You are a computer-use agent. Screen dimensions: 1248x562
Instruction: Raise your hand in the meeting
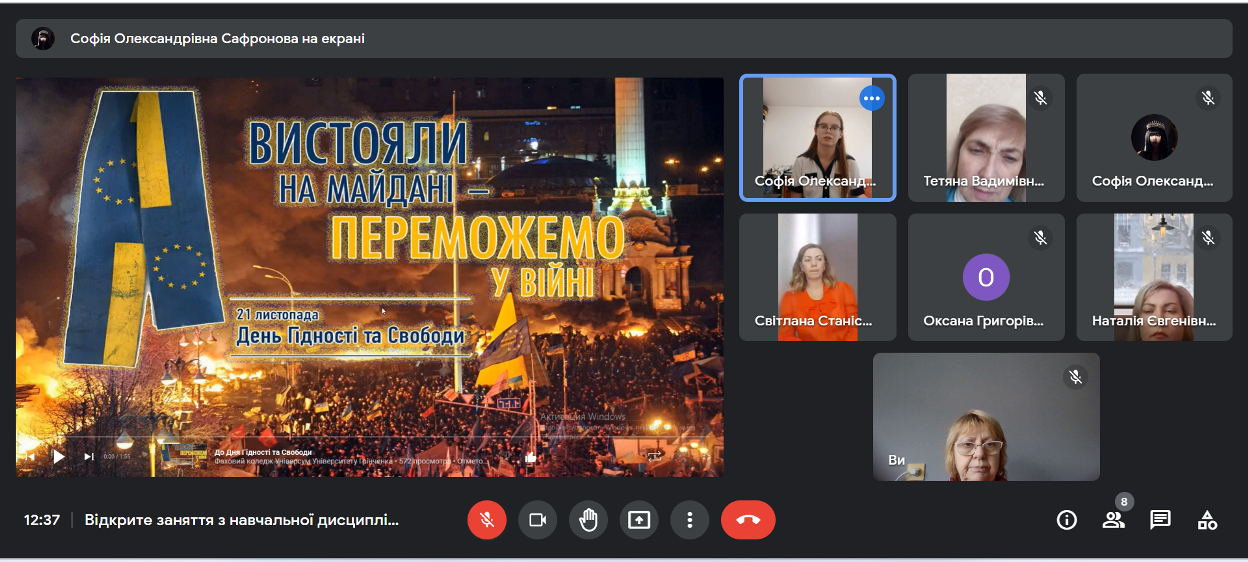tap(588, 520)
